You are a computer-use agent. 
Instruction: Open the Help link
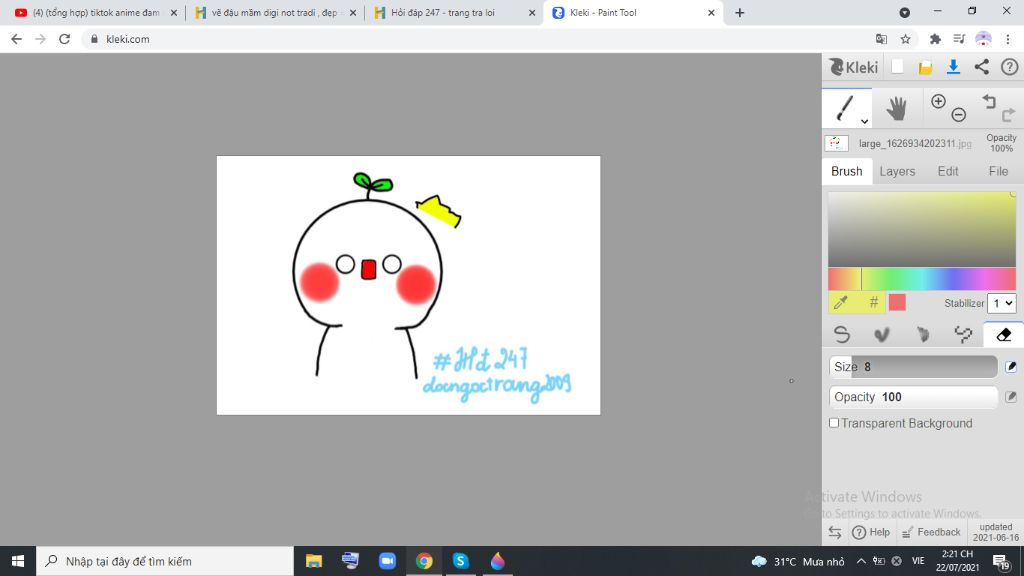click(871, 532)
